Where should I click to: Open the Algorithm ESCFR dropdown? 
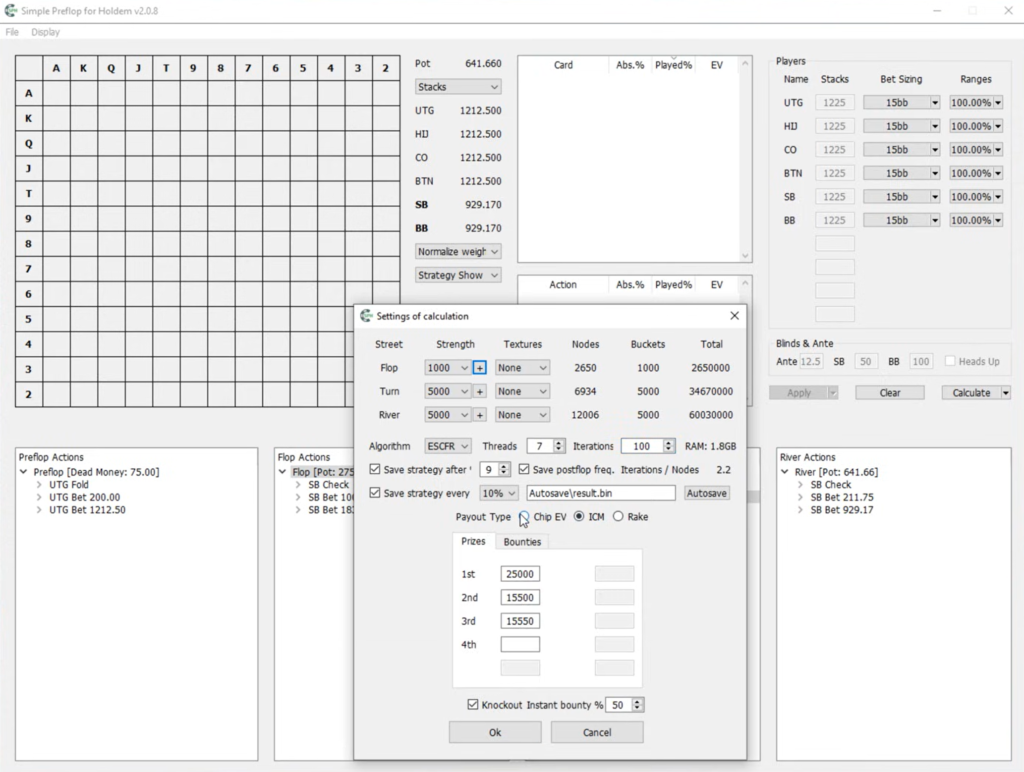click(447, 446)
